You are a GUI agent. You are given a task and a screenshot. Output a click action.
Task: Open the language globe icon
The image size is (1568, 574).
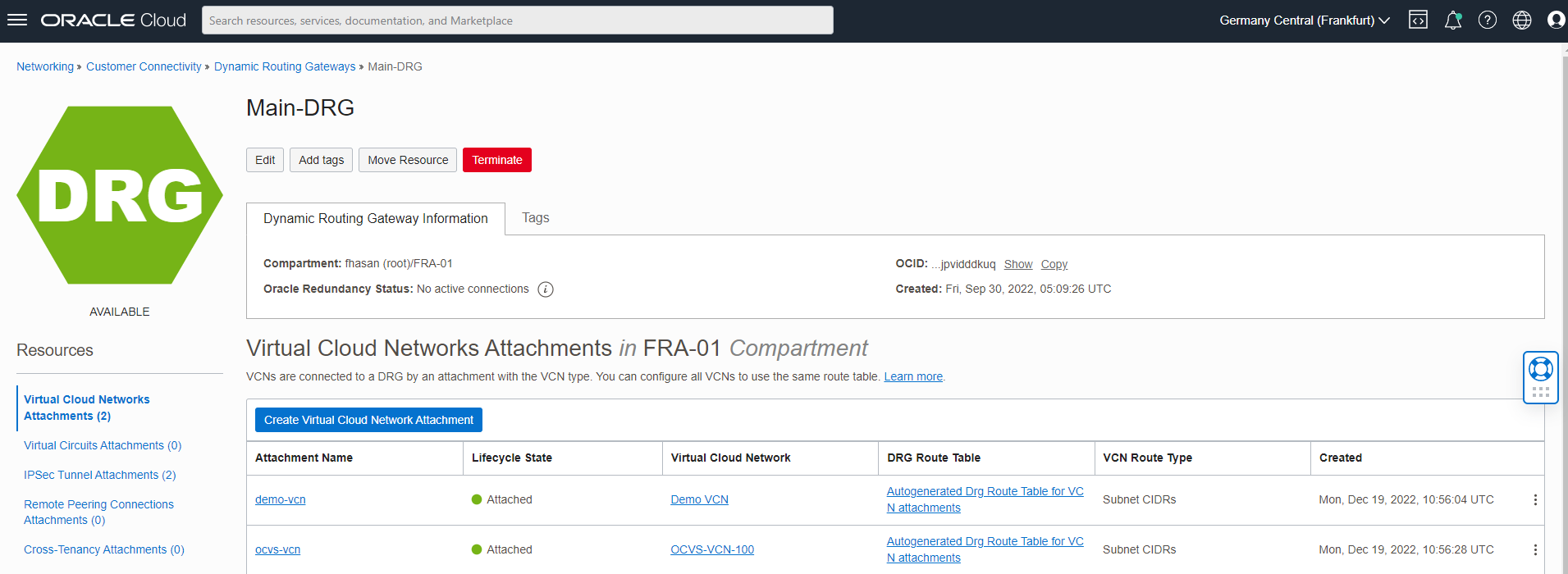1522,20
